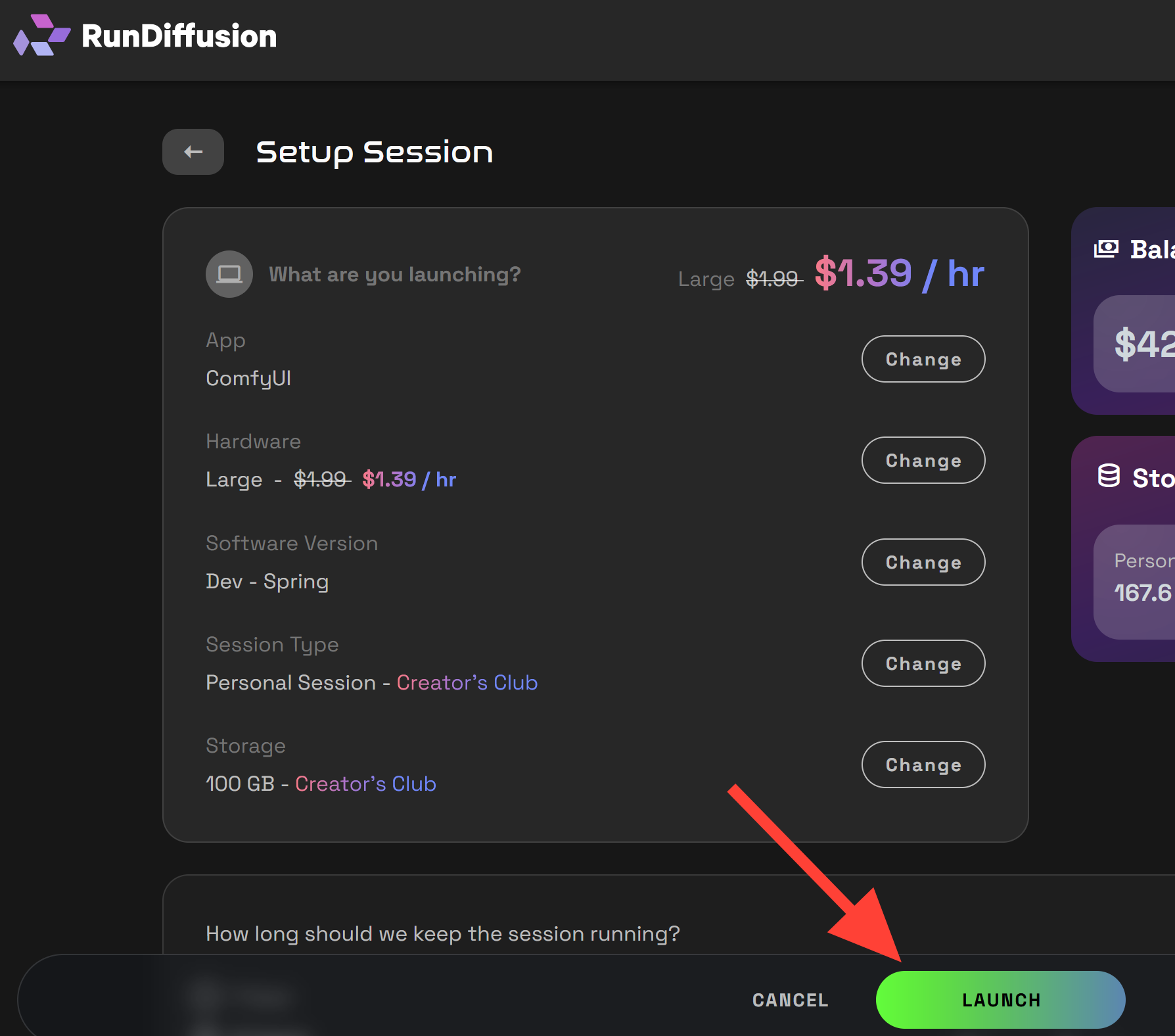Click the Setup Session heading
The height and width of the screenshot is (1036, 1175).
coord(375,152)
